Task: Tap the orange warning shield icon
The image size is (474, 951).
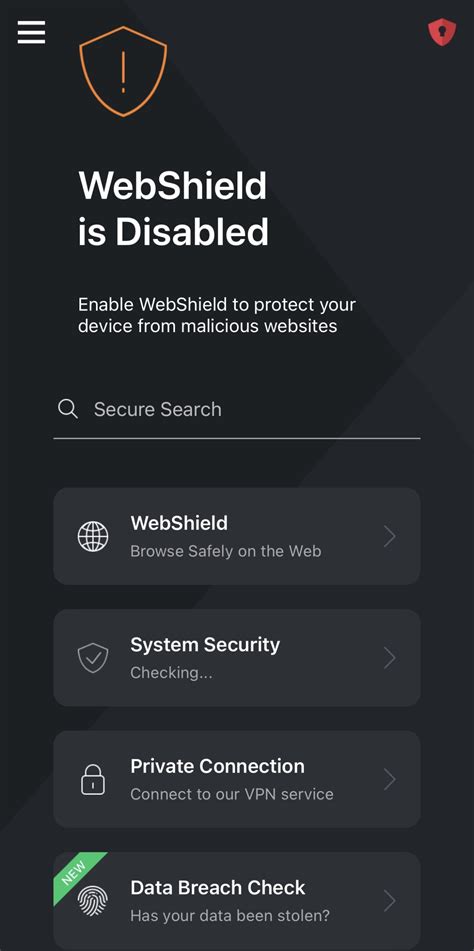Action: click(x=123, y=71)
